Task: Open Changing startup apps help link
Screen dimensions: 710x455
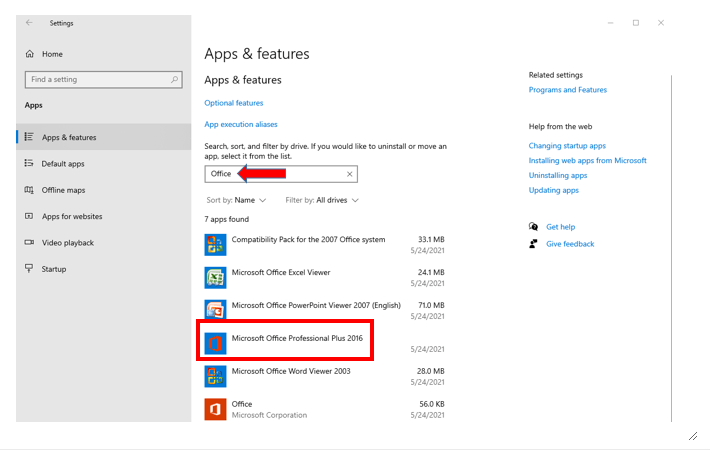Action: point(567,145)
